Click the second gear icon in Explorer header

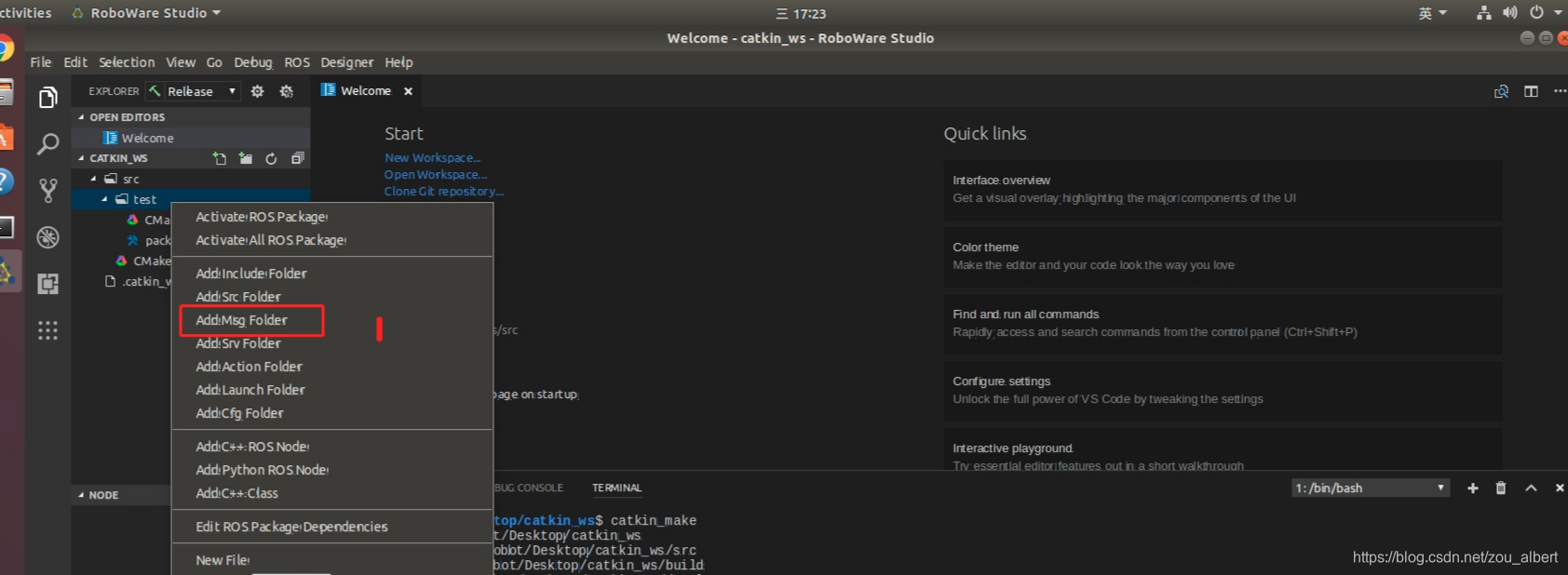click(287, 91)
